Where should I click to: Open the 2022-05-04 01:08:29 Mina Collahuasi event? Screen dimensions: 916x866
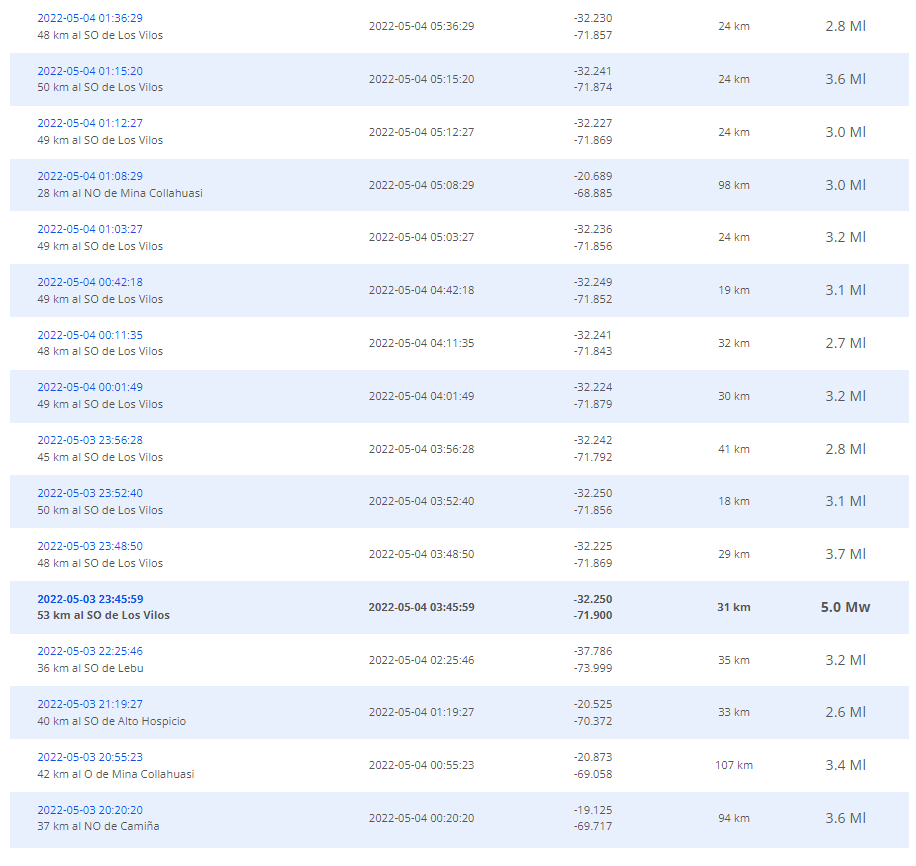click(90, 176)
